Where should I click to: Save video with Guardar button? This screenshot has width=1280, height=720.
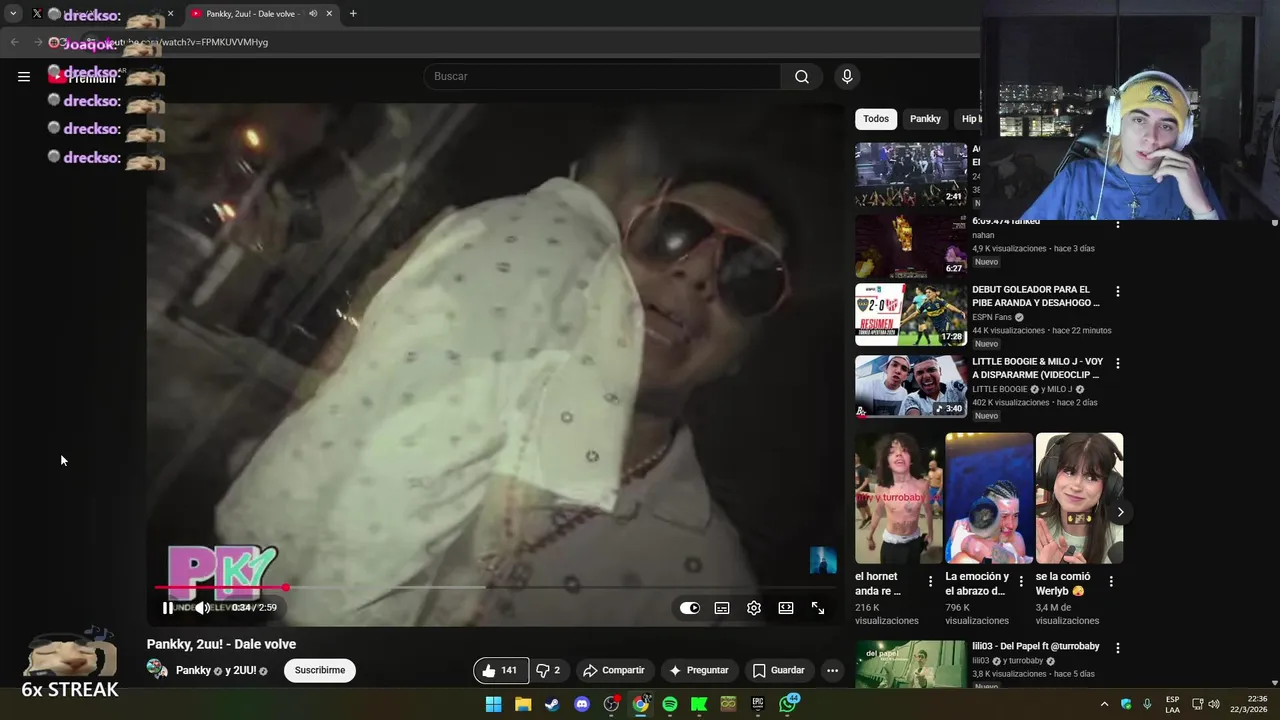click(x=778, y=670)
